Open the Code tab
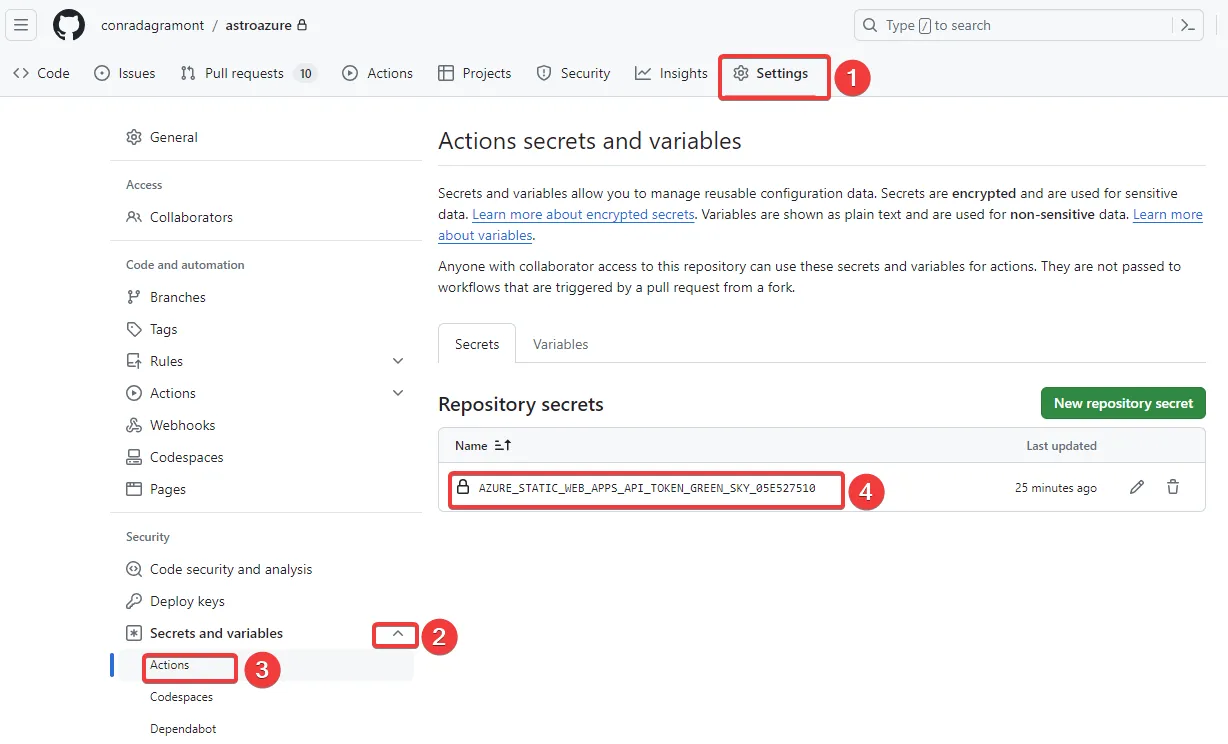 pos(41,73)
